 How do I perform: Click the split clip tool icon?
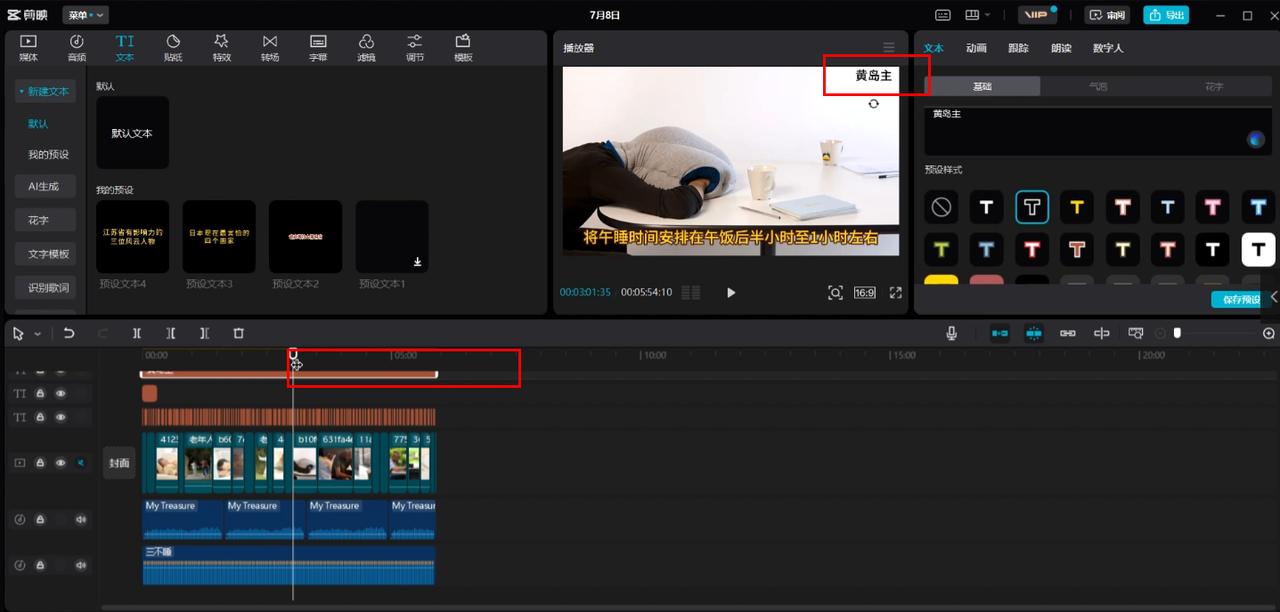[137, 333]
